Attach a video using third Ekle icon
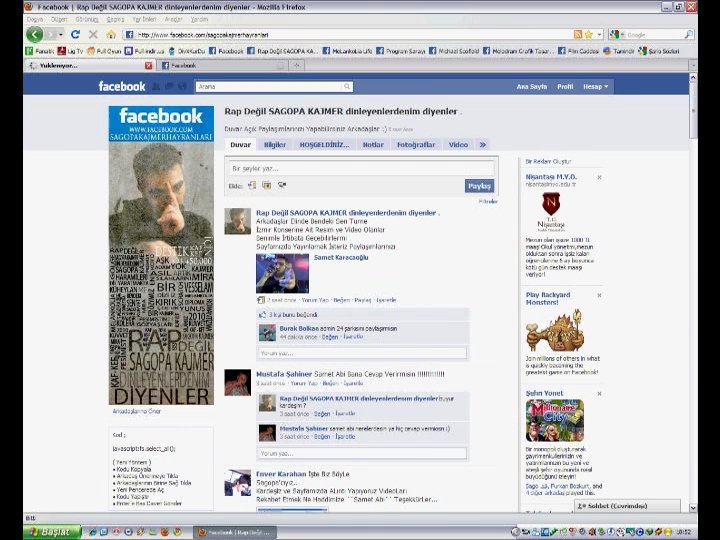The width and height of the screenshot is (720, 540). 282,186
